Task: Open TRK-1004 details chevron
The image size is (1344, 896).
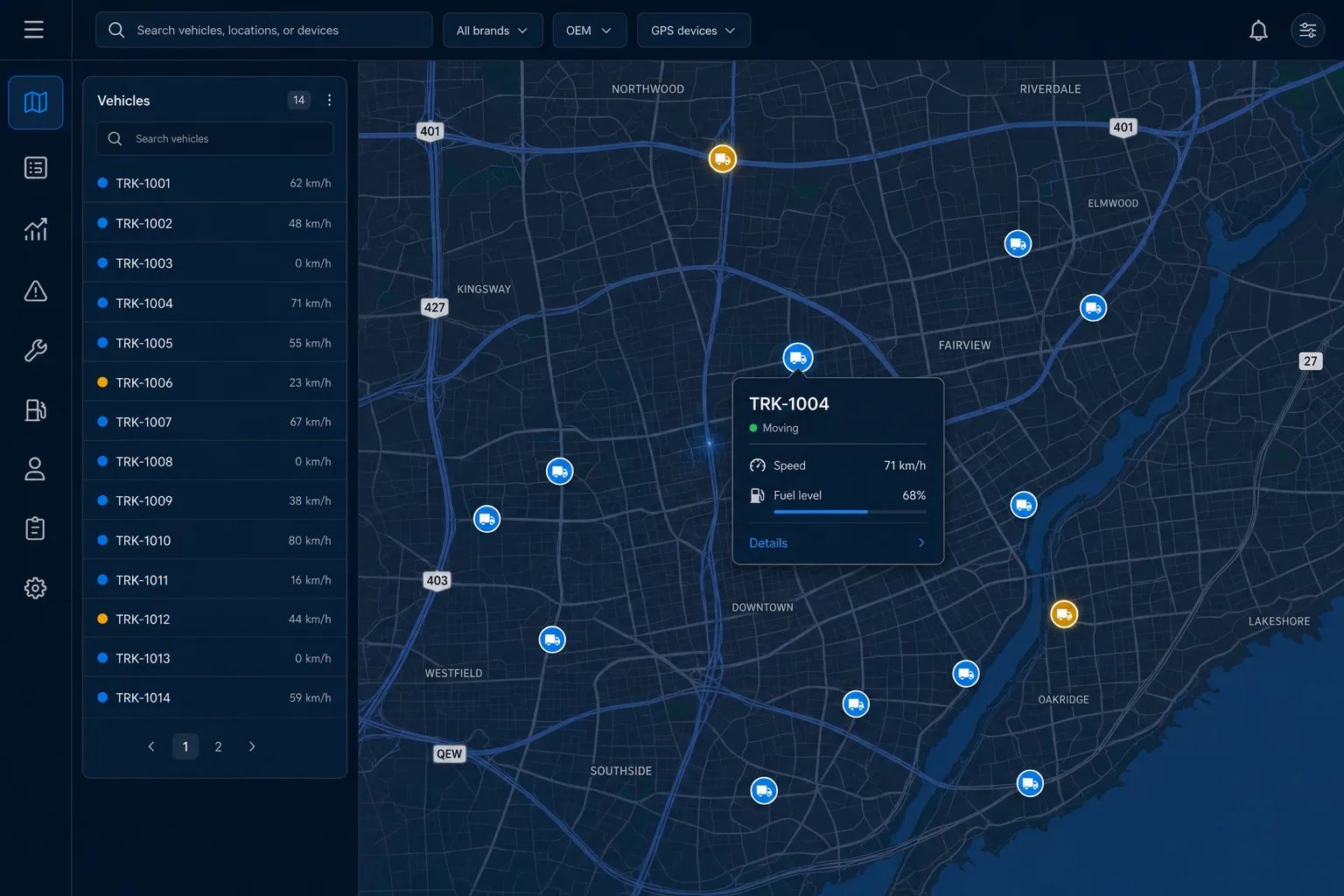Action: click(921, 542)
